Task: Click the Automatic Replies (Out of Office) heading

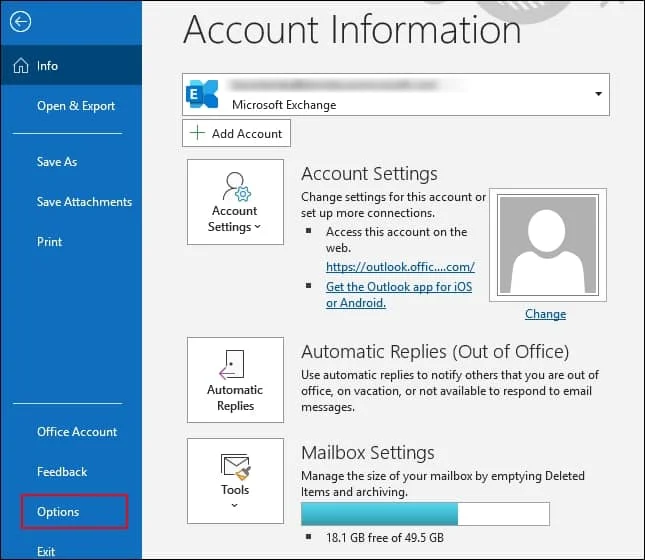Action: click(435, 352)
